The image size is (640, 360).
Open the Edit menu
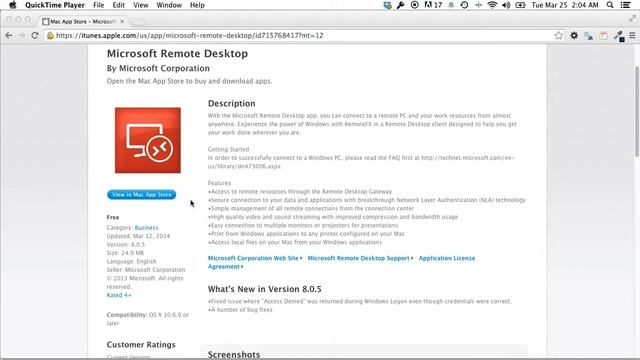[x=118, y=5]
